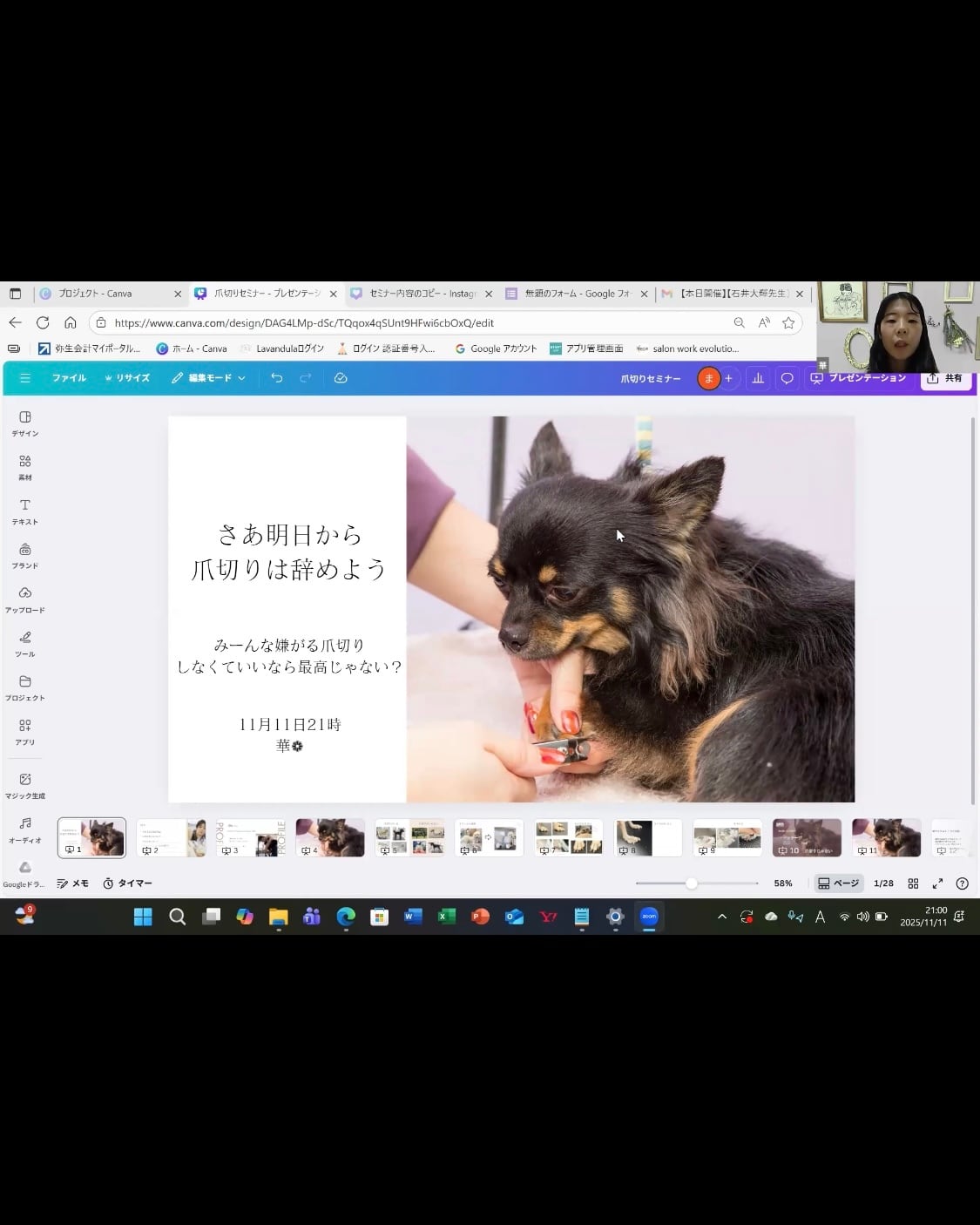Close the 爪切りセミナー browser tab
The width and height of the screenshot is (980, 1225).
[x=333, y=294]
